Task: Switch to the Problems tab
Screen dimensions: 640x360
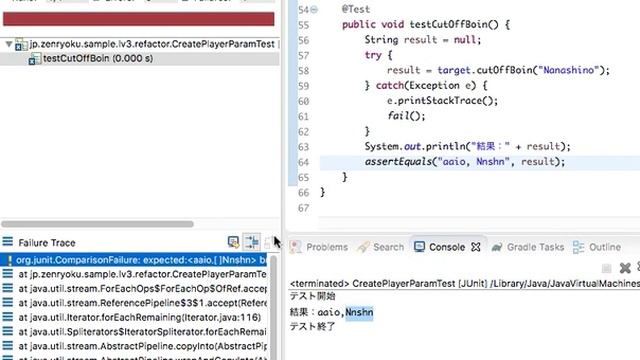Action: click(x=327, y=247)
